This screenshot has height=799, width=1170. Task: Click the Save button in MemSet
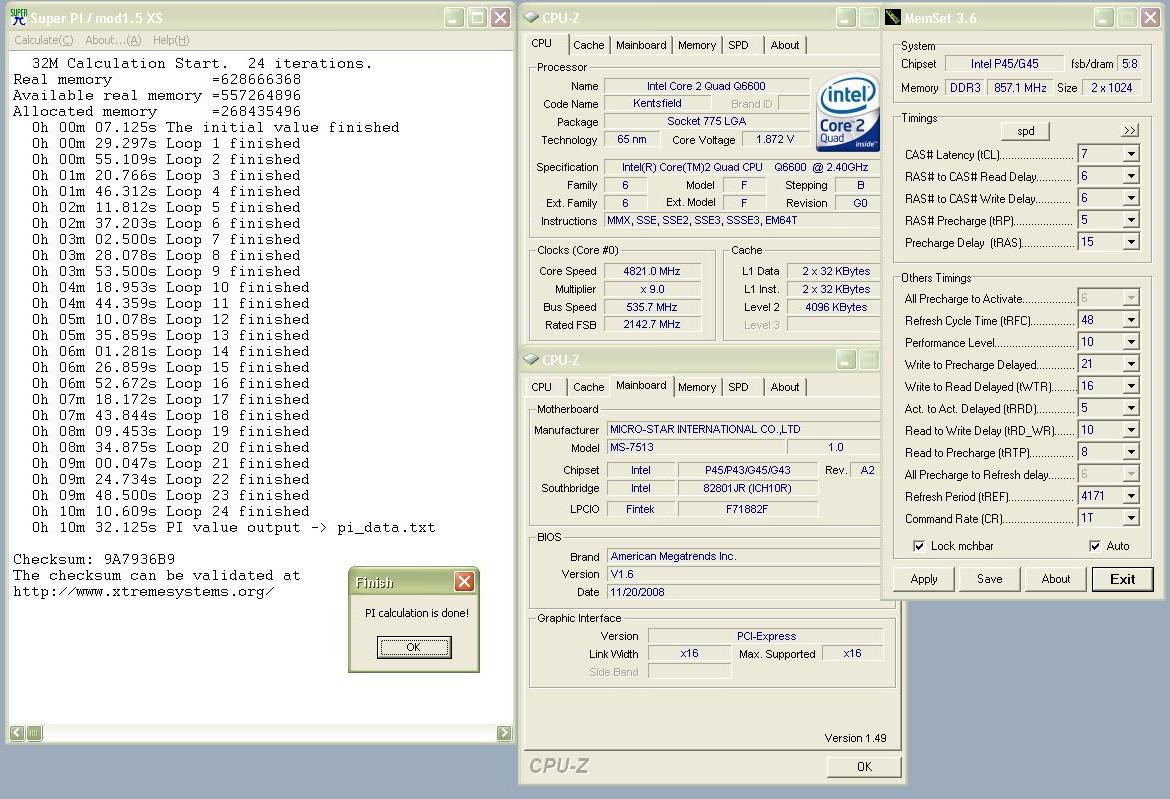click(x=989, y=579)
